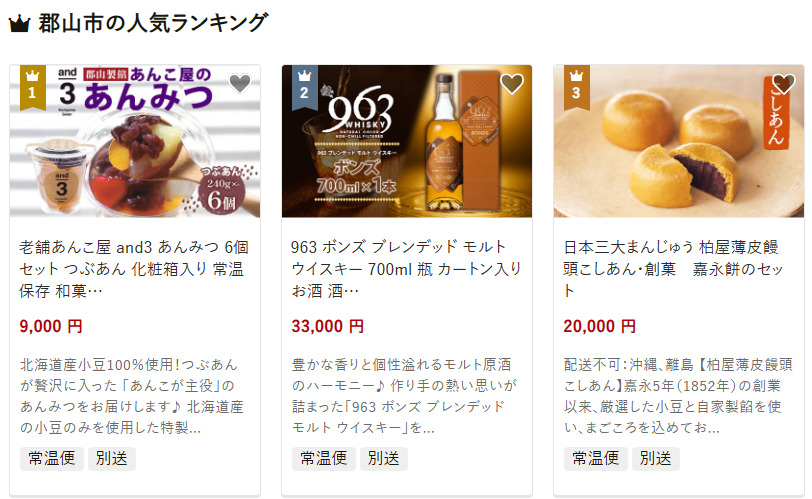The image size is (812, 499).
Task: Open 老舗あんこ屋 and3 あんみつ title link
Action: [x=134, y=269]
